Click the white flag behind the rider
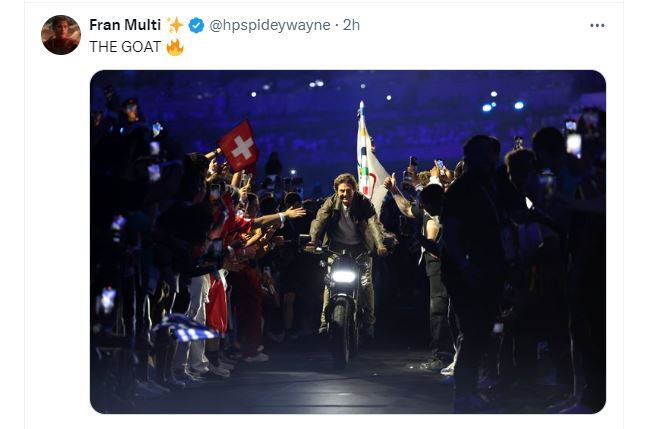The height and width of the screenshot is (429, 652). (368, 160)
